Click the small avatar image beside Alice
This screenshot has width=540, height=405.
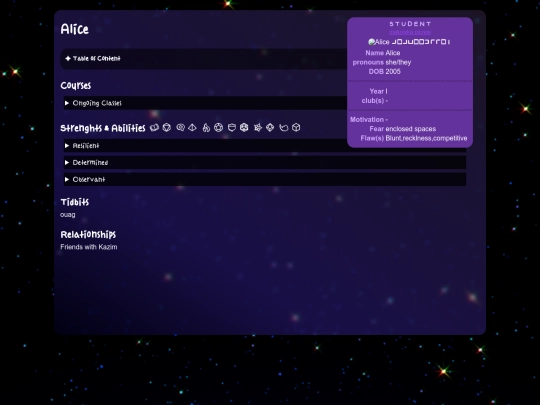tap(371, 42)
